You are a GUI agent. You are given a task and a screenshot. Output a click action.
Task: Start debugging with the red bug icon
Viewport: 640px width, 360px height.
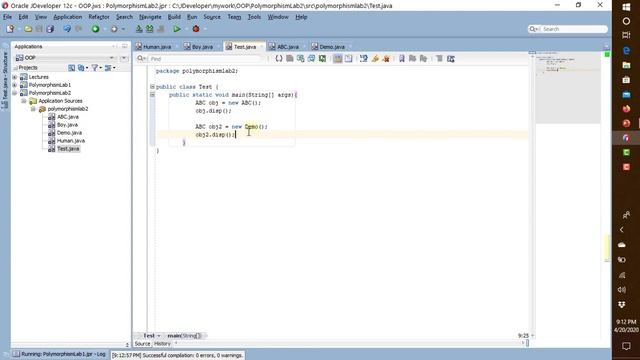pyautogui.click(x=196, y=29)
